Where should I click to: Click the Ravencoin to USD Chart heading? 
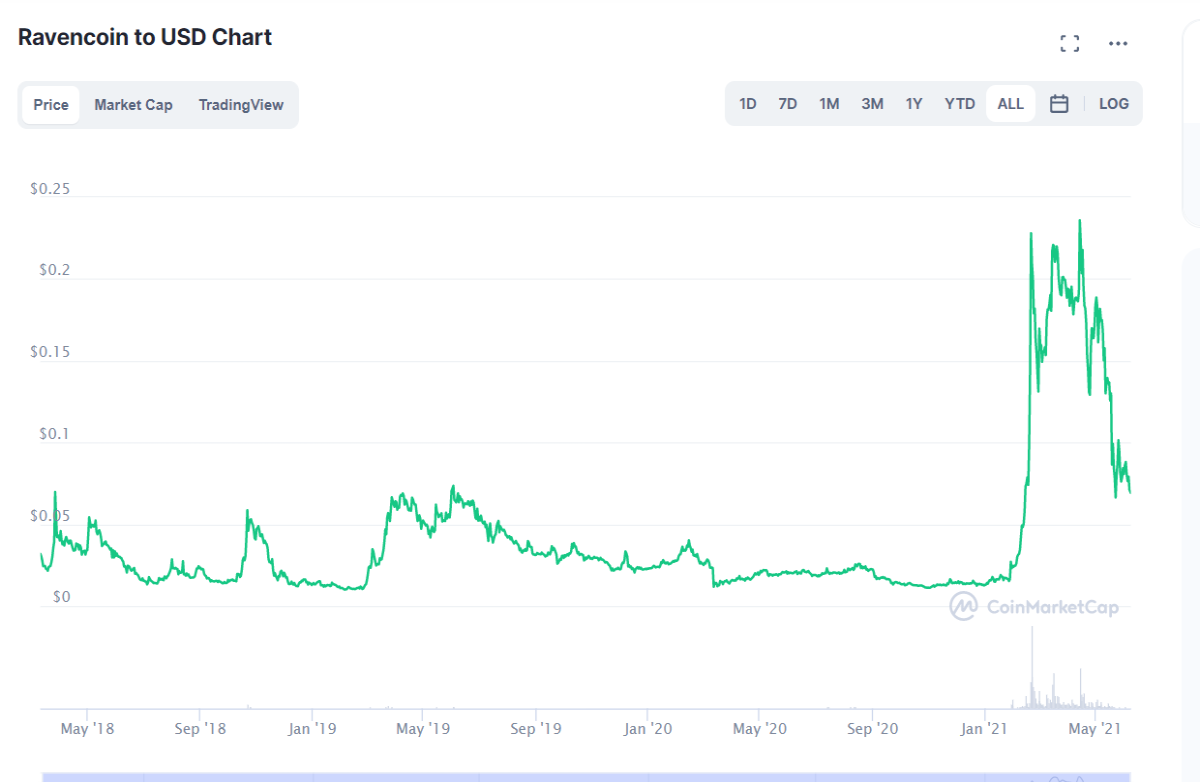tap(145, 38)
